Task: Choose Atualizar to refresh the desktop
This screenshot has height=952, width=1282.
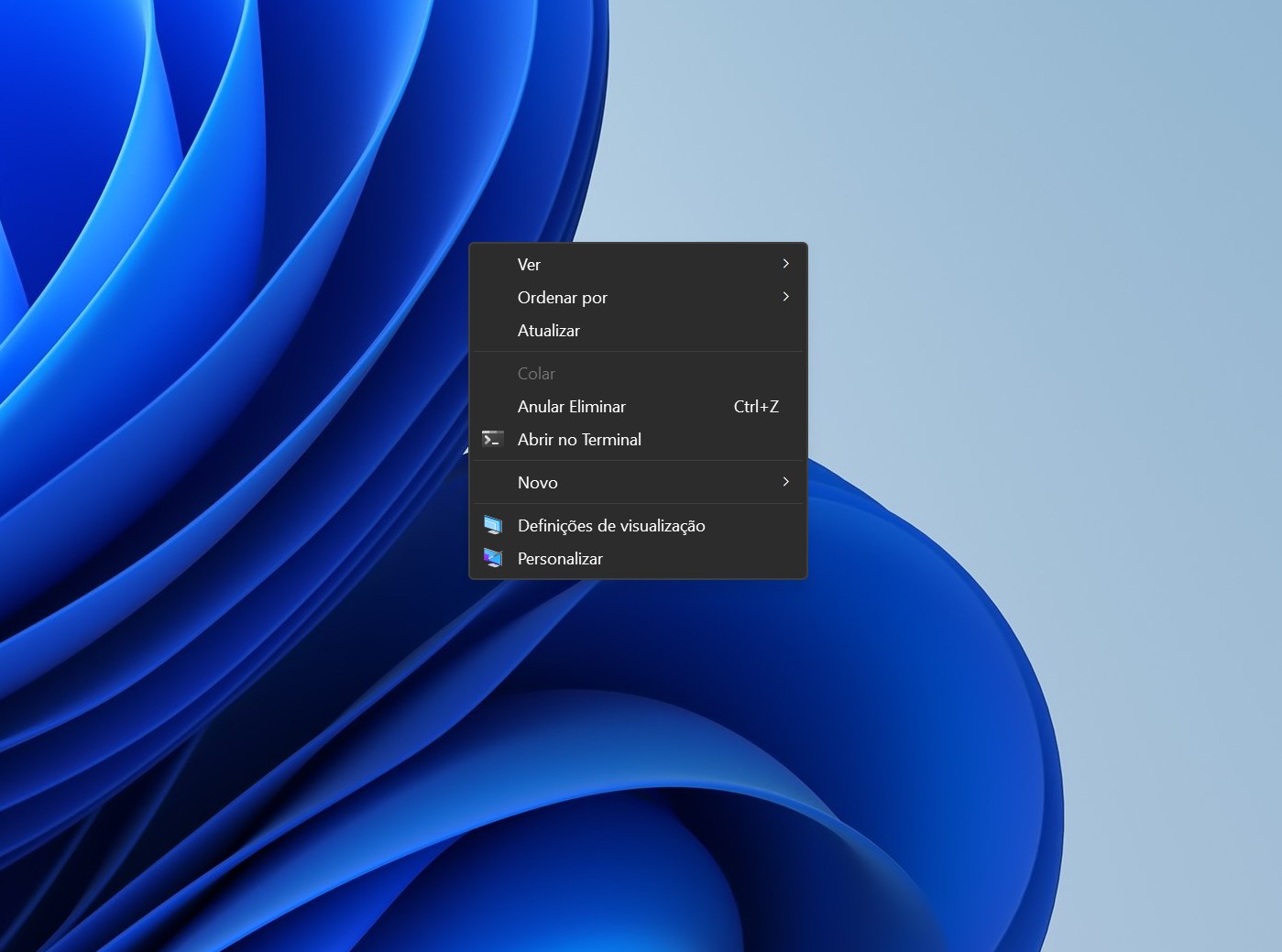Action: [548, 331]
